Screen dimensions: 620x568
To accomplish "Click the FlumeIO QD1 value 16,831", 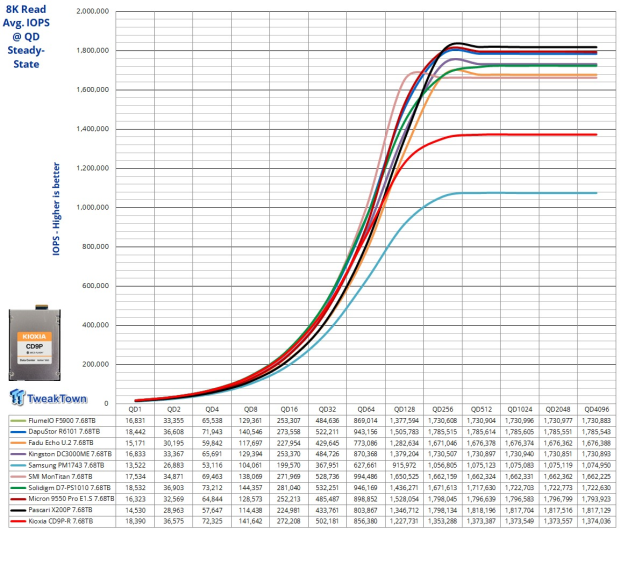I will coord(135,420).
